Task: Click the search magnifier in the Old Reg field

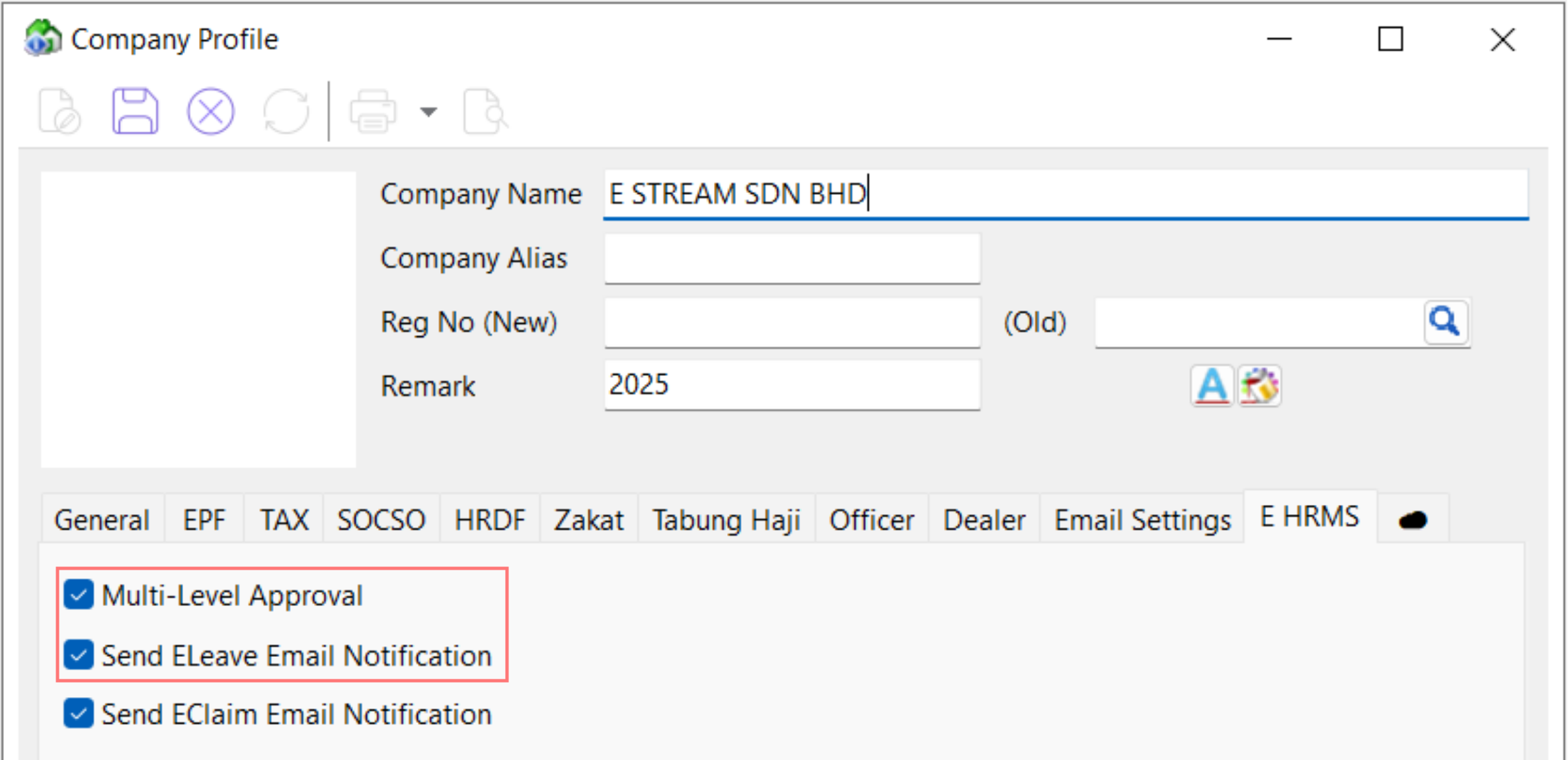Action: tap(1445, 322)
